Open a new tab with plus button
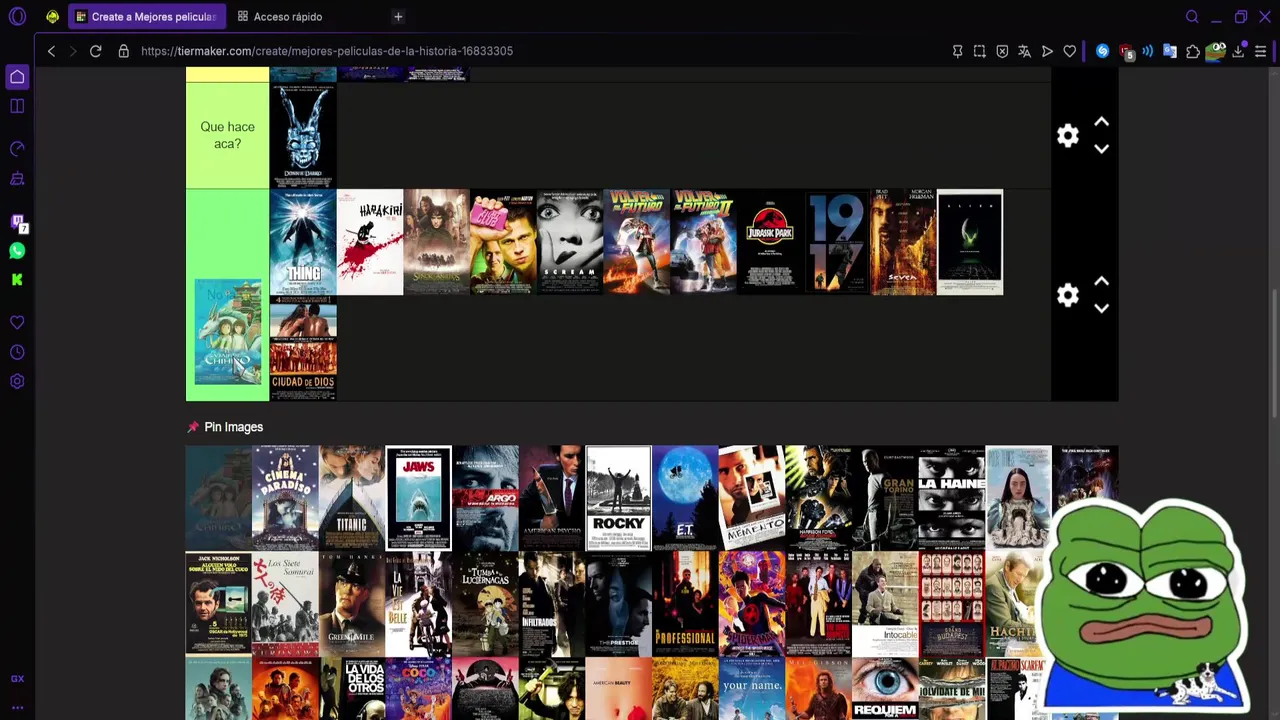This screenshot has height=720, width=1280. [398, 17]
